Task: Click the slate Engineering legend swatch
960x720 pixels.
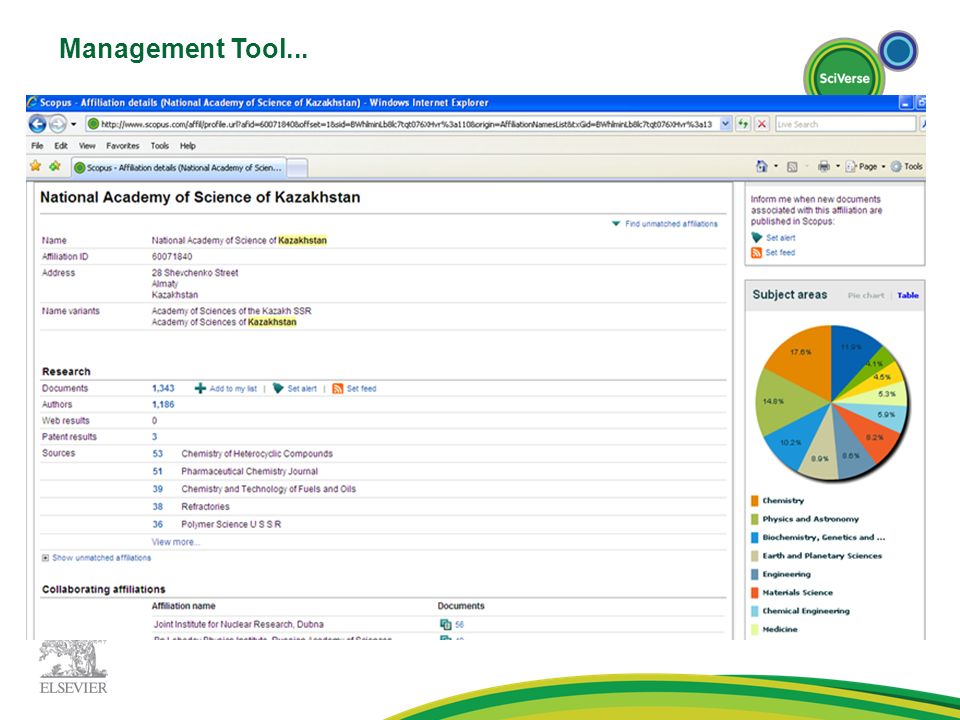Action: [754, 574]
